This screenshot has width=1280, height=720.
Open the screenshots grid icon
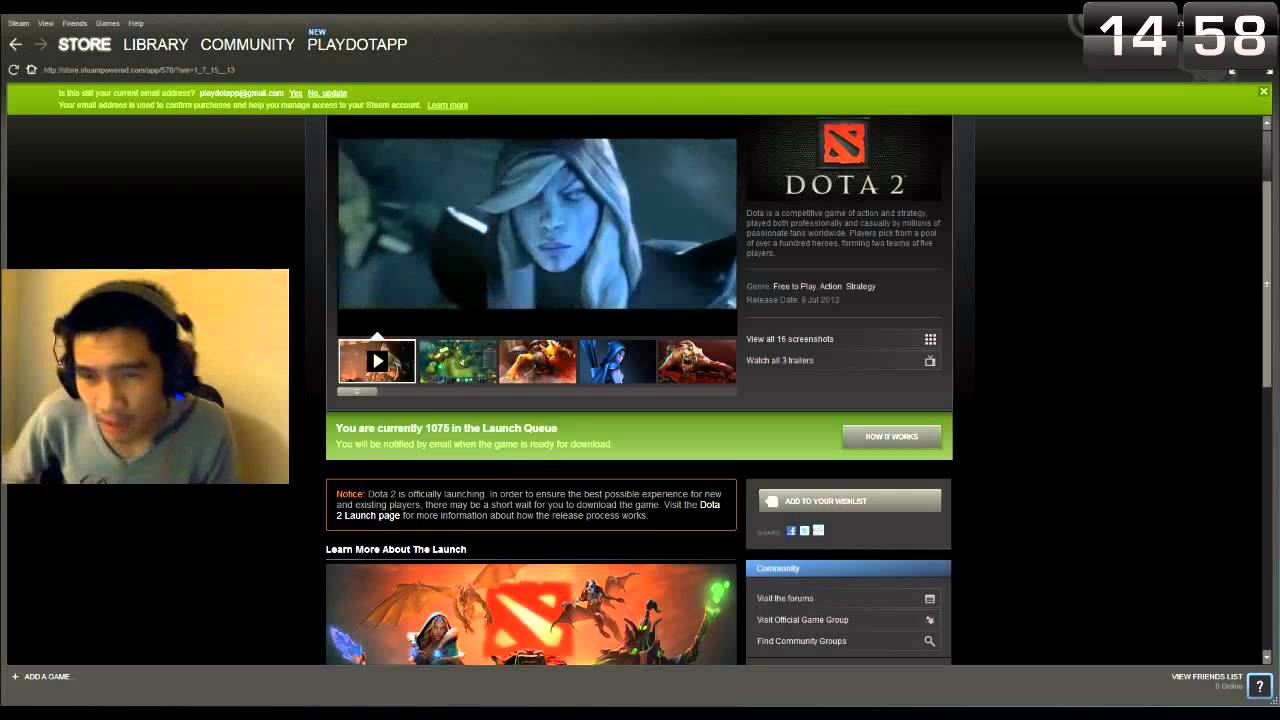(x=930, y=339)
